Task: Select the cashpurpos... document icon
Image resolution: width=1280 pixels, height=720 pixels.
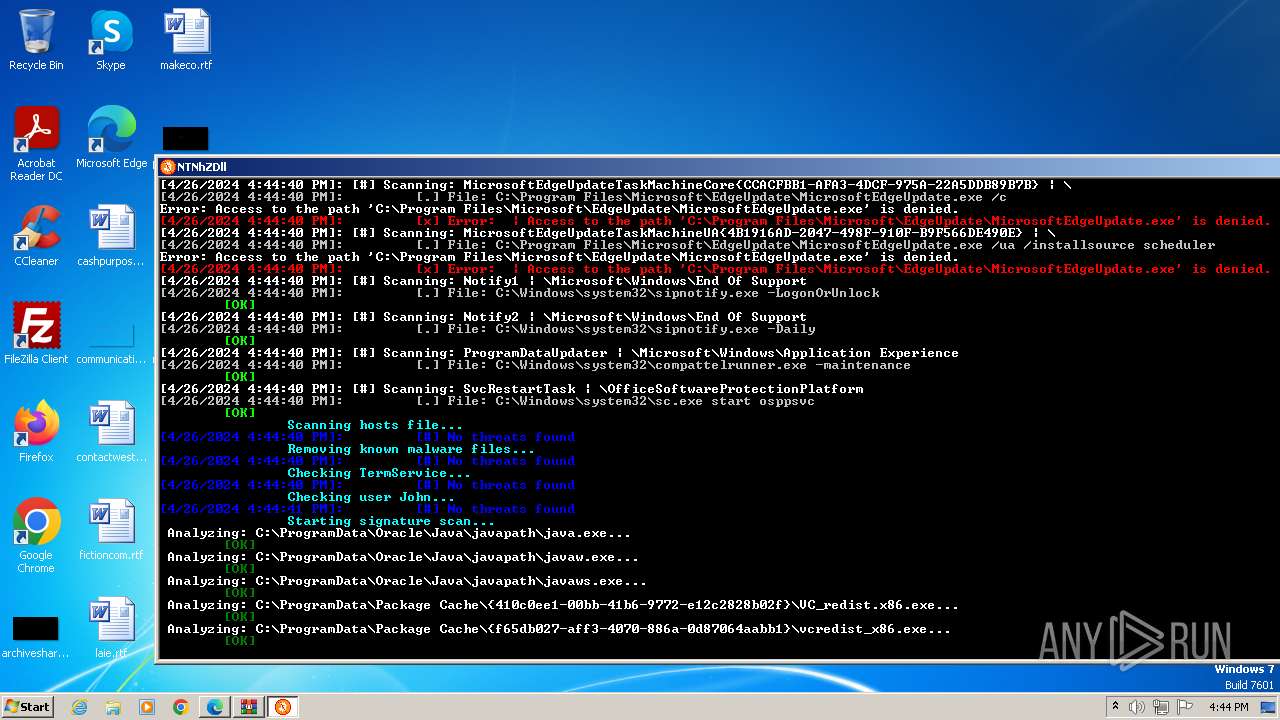Action: point(111,237)
